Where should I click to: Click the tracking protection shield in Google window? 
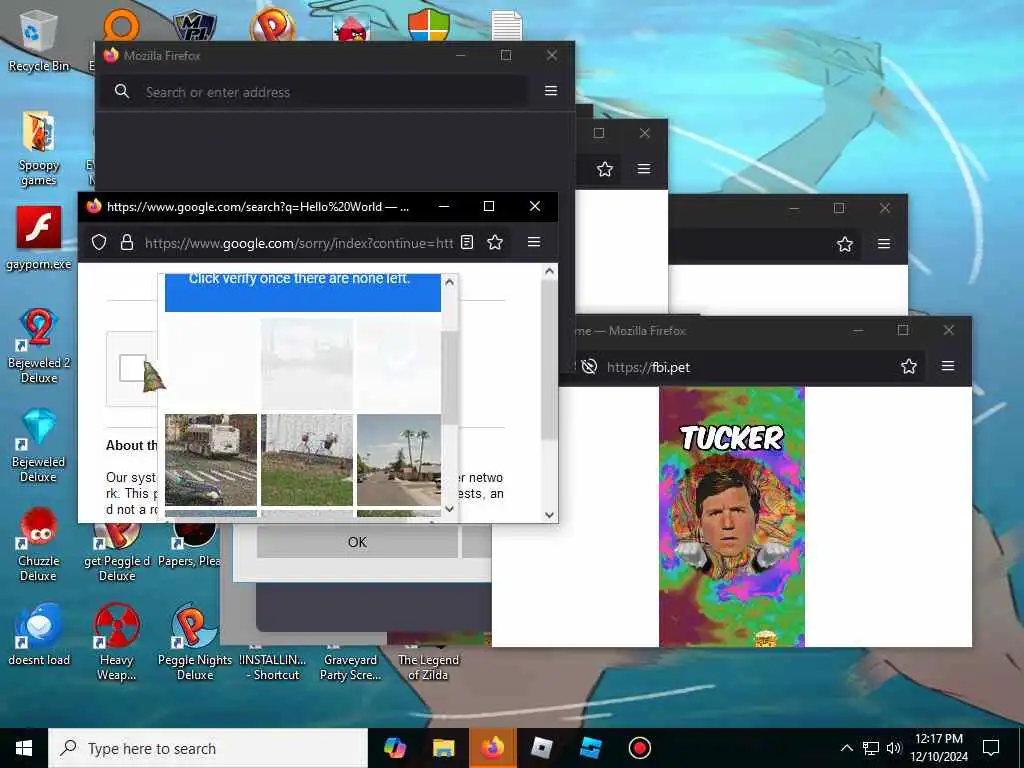pyautogui.click(x=99, y=242)
